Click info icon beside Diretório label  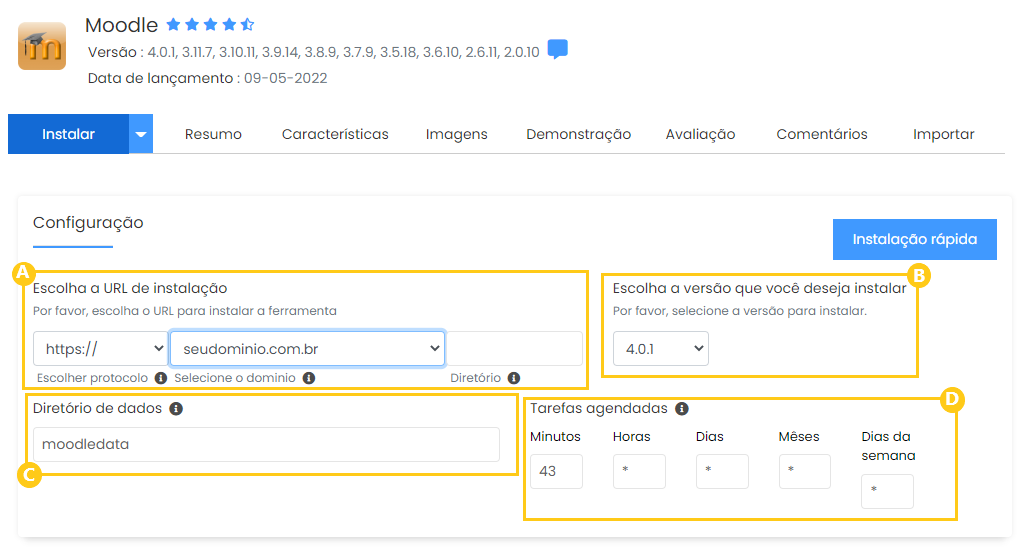point(514,378)
